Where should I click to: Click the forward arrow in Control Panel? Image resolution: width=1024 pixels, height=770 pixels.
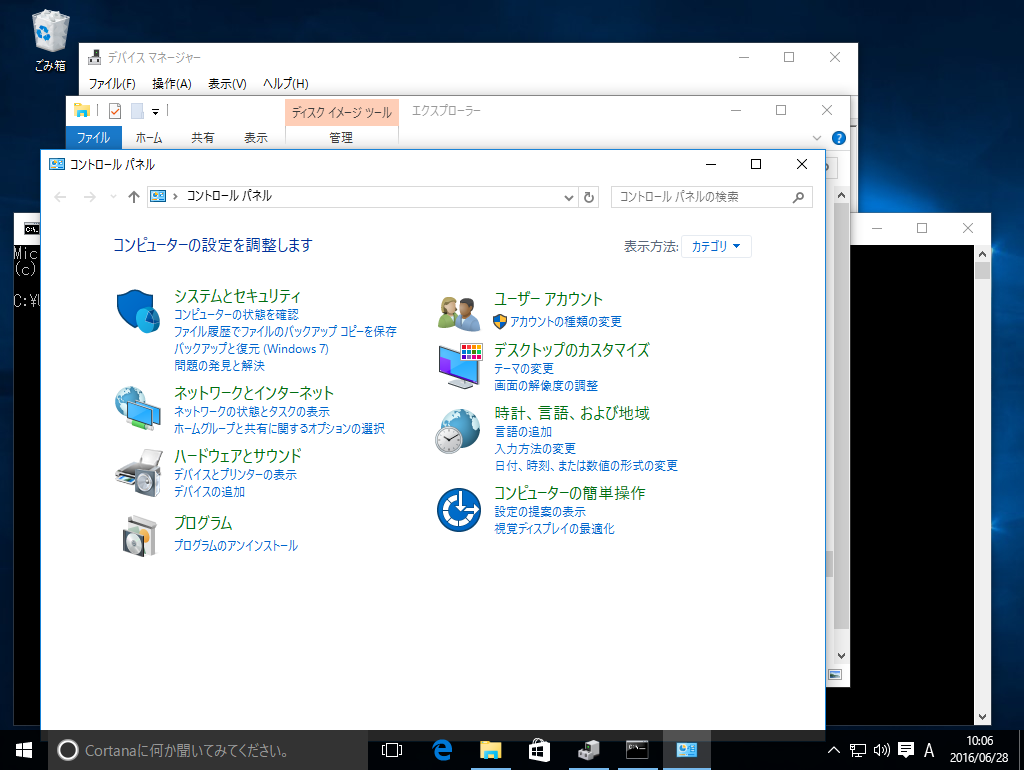89,197
